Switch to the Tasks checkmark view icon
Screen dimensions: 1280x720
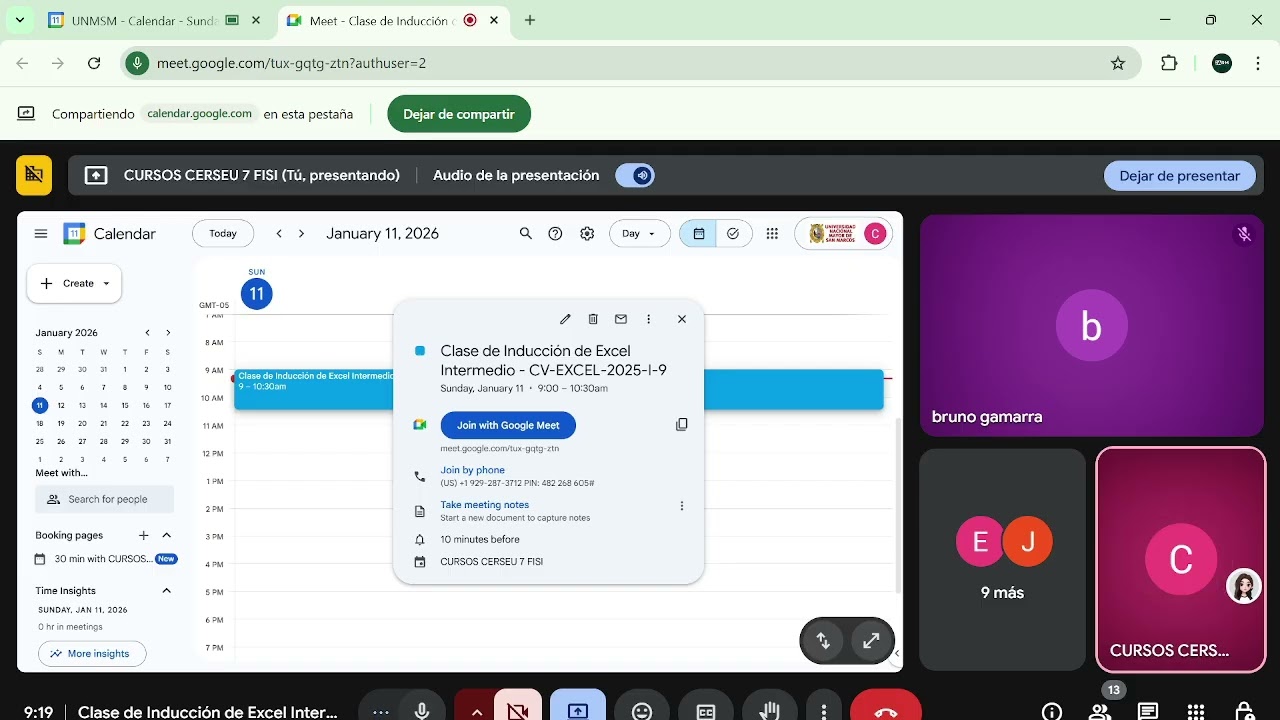[x=734, y=234]
